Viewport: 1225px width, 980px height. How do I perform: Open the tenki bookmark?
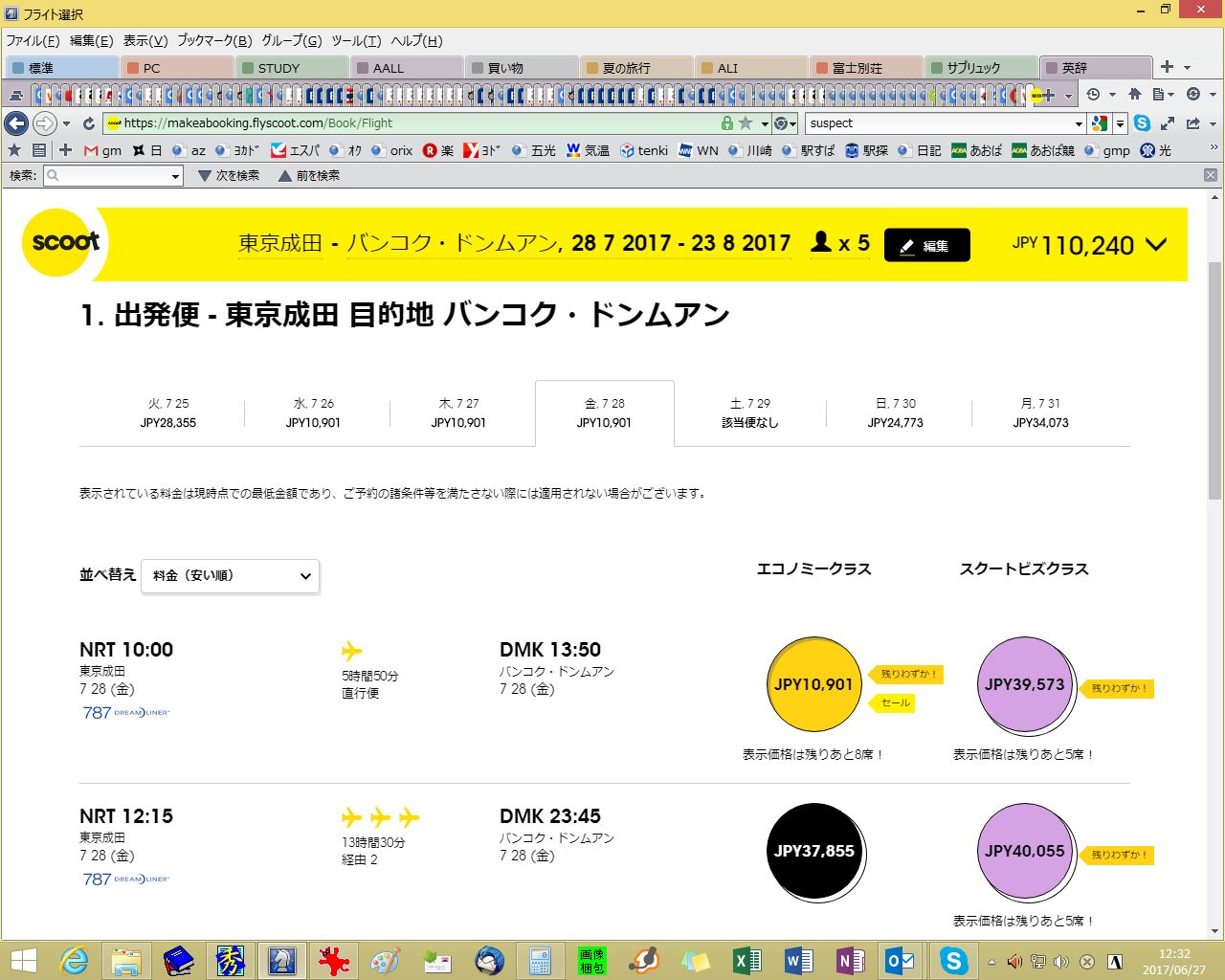coord(644,150)
